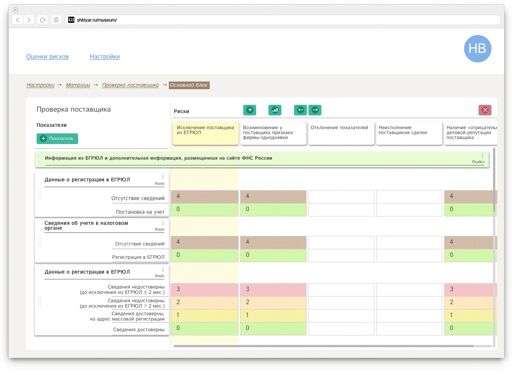This screenshot has height=375, width=512.
Task: Click the Постановка на учет row label
Action: click(x=140, y=212)
